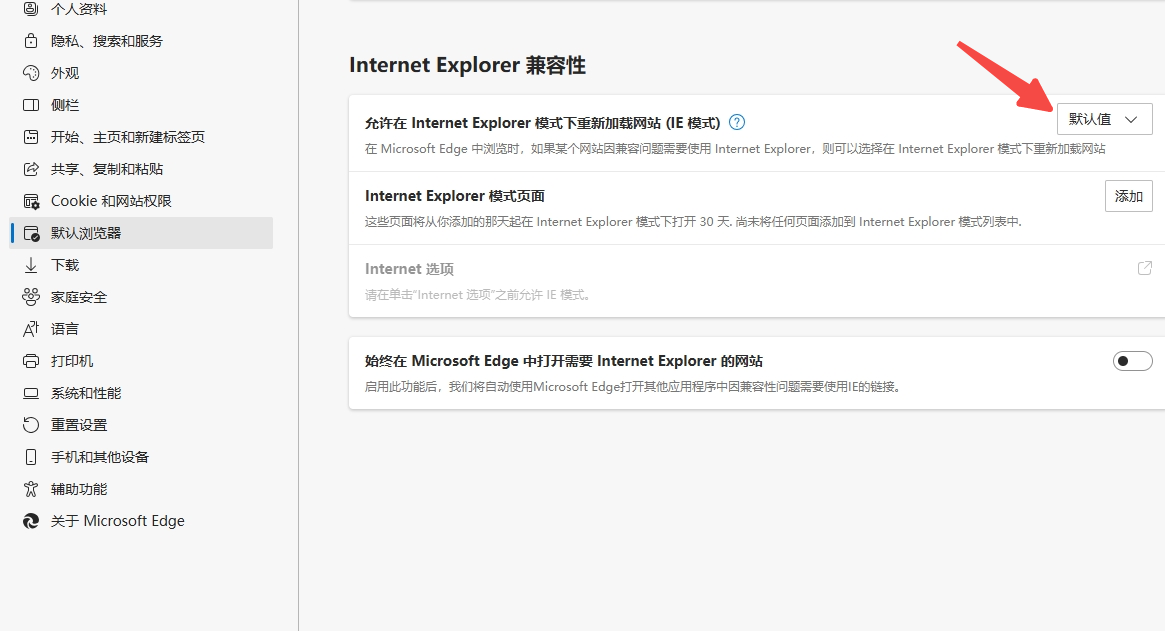The image size is (1165, 631).
Task: Open Cookie 和网站权限 settings
Action: (141, 201)
